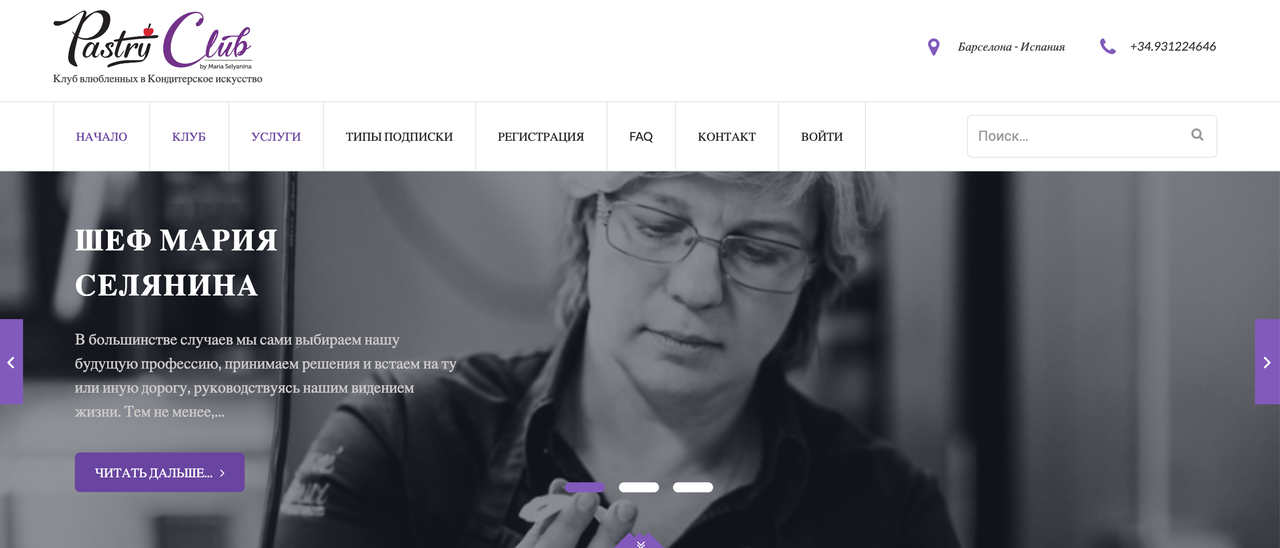Click the double chevron scroll-down icon
The image size is (1280, 548).
coord(640,543)
